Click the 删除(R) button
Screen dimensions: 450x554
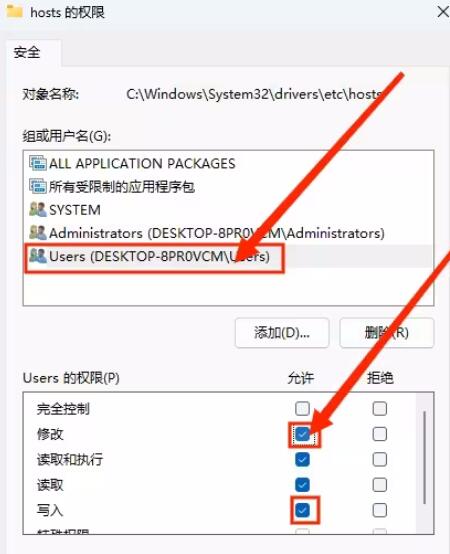coord(386,333)
